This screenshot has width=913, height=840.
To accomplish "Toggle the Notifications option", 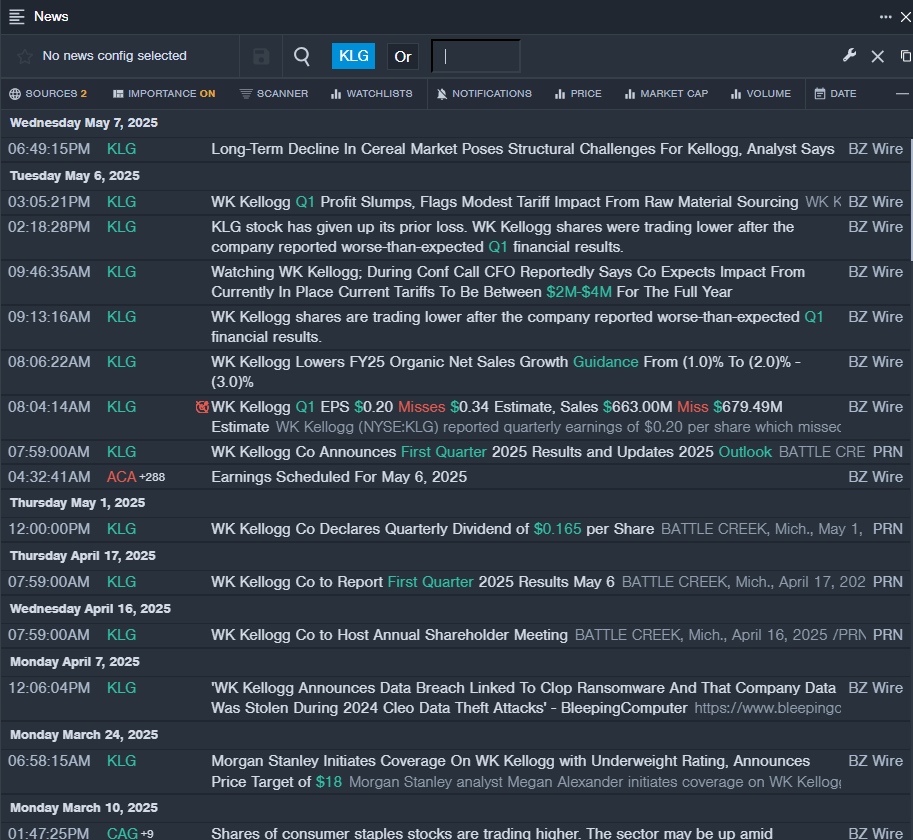I will [x=484, y=94].
